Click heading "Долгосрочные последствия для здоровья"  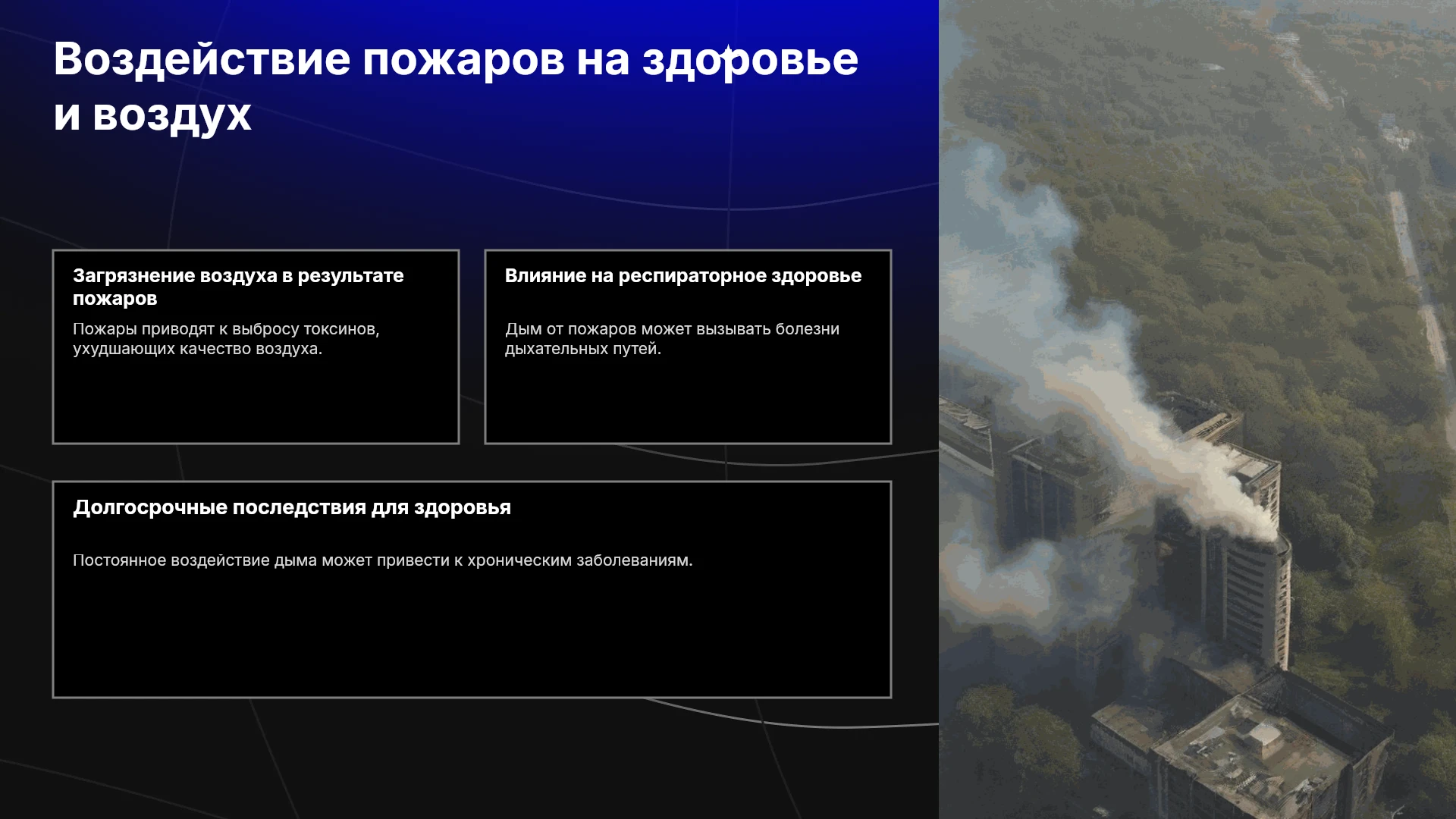pos(292,507)
